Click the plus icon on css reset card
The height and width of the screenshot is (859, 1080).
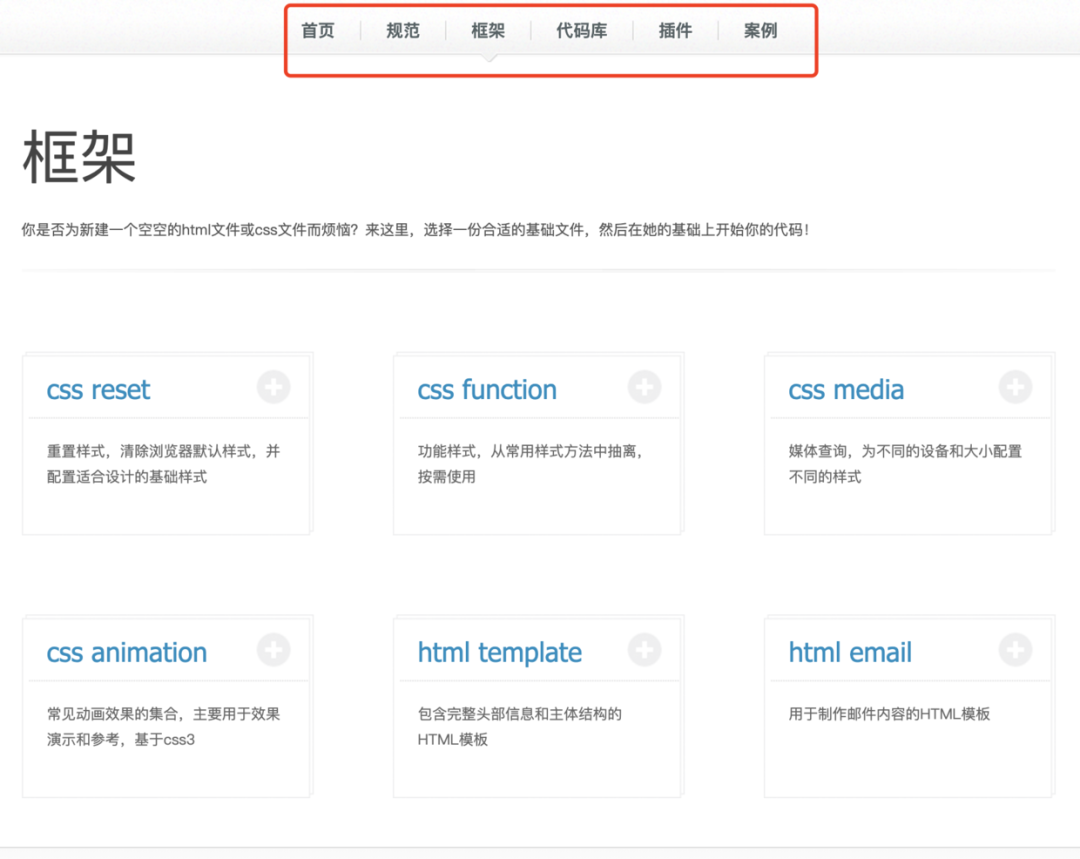[273, 387]
